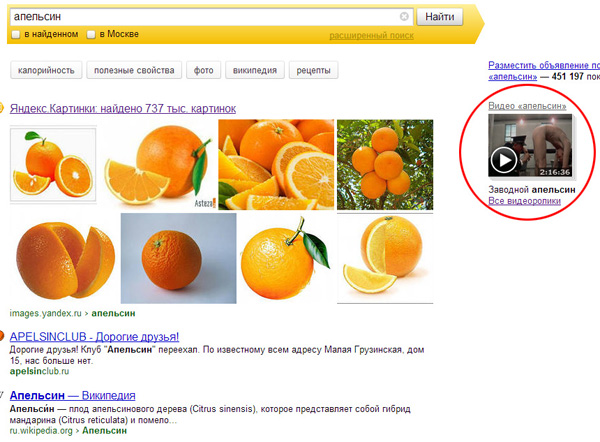Click the "Все видеоролики" link

pos(524,201)
